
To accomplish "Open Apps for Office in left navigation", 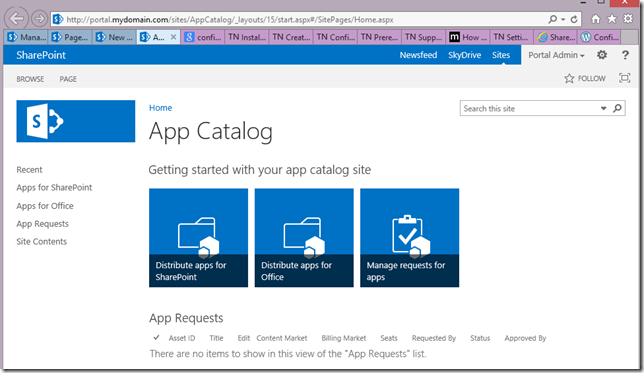I will [45, 206].
